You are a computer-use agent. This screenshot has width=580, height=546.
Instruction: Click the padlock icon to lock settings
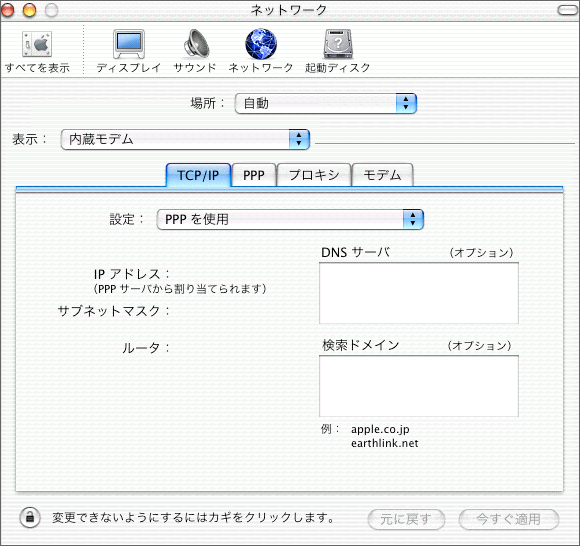(x=30, y=517)
